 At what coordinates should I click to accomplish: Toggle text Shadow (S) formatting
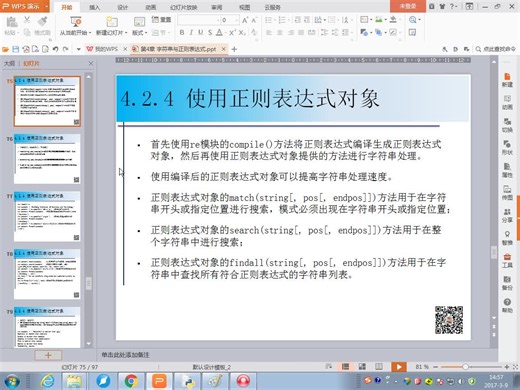(210, 32)
